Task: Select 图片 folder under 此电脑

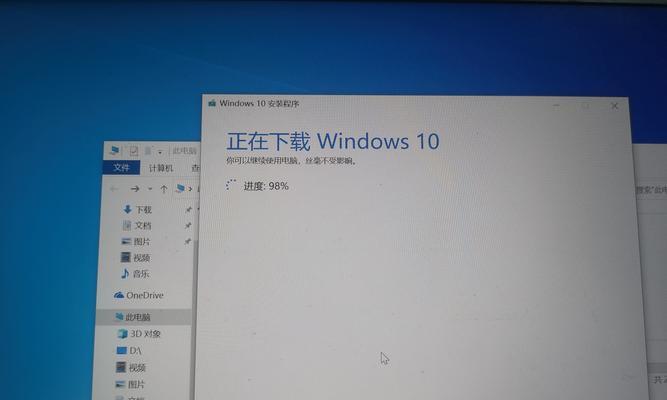Action: 130,384
